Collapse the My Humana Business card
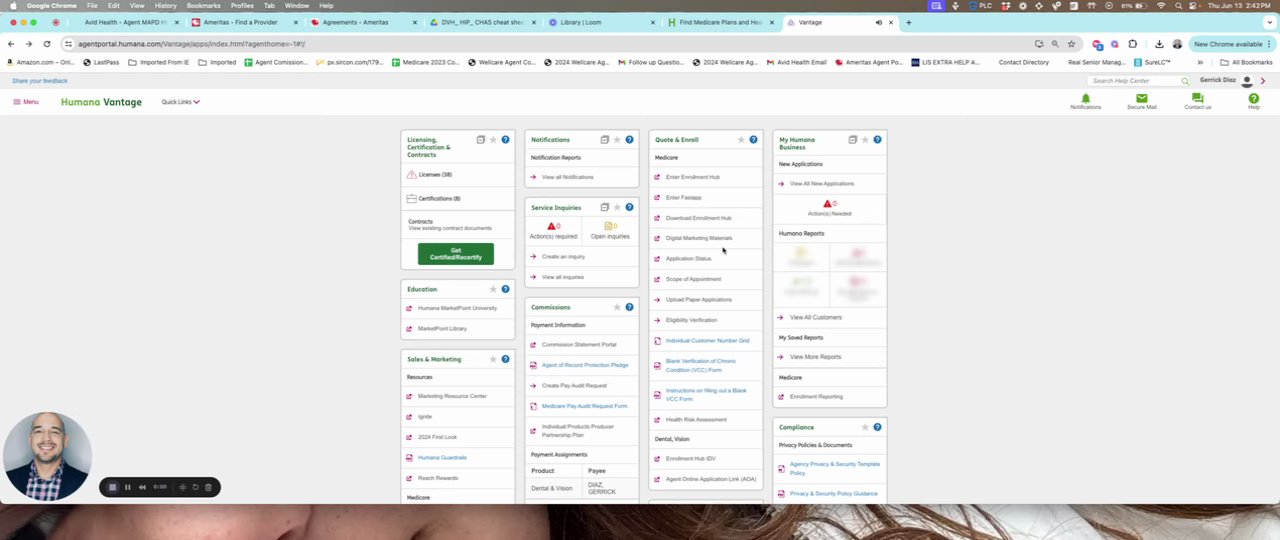Image resolution: width=1280 pixels, height=540 pixels. 853,140
